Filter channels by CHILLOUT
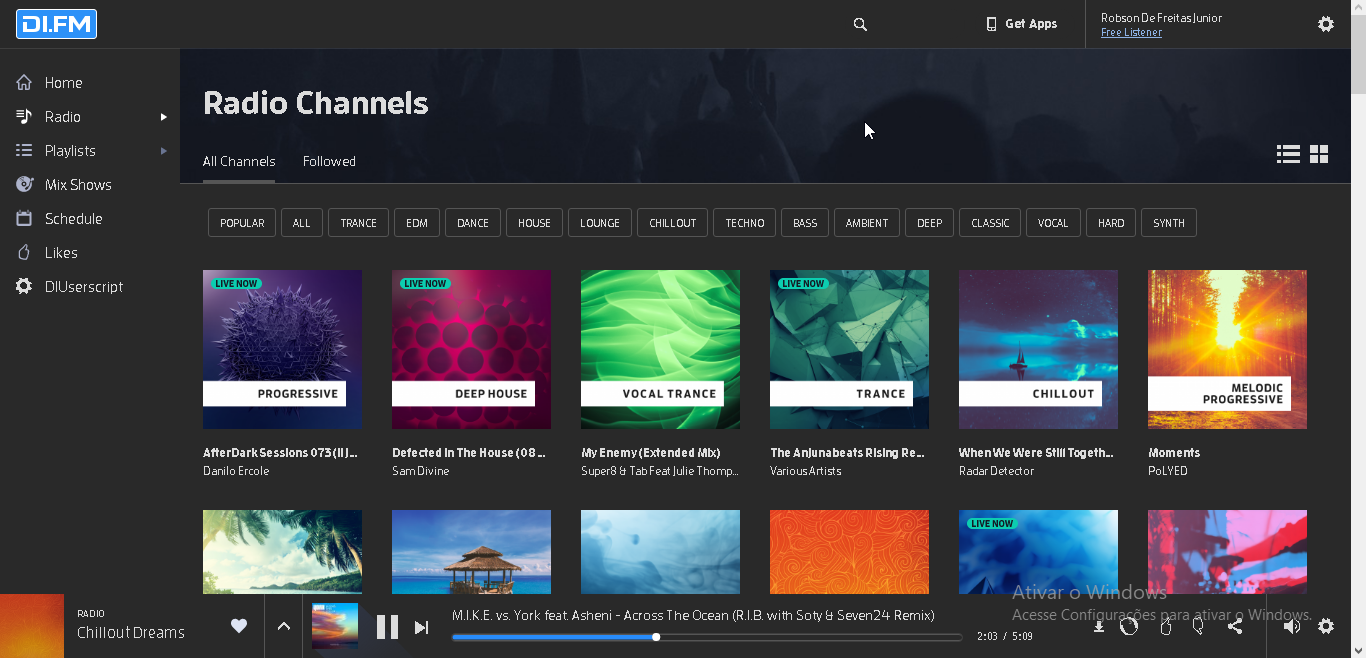Screen dimensions: 1366x658 pyautogui.click(x=673, y=223)
